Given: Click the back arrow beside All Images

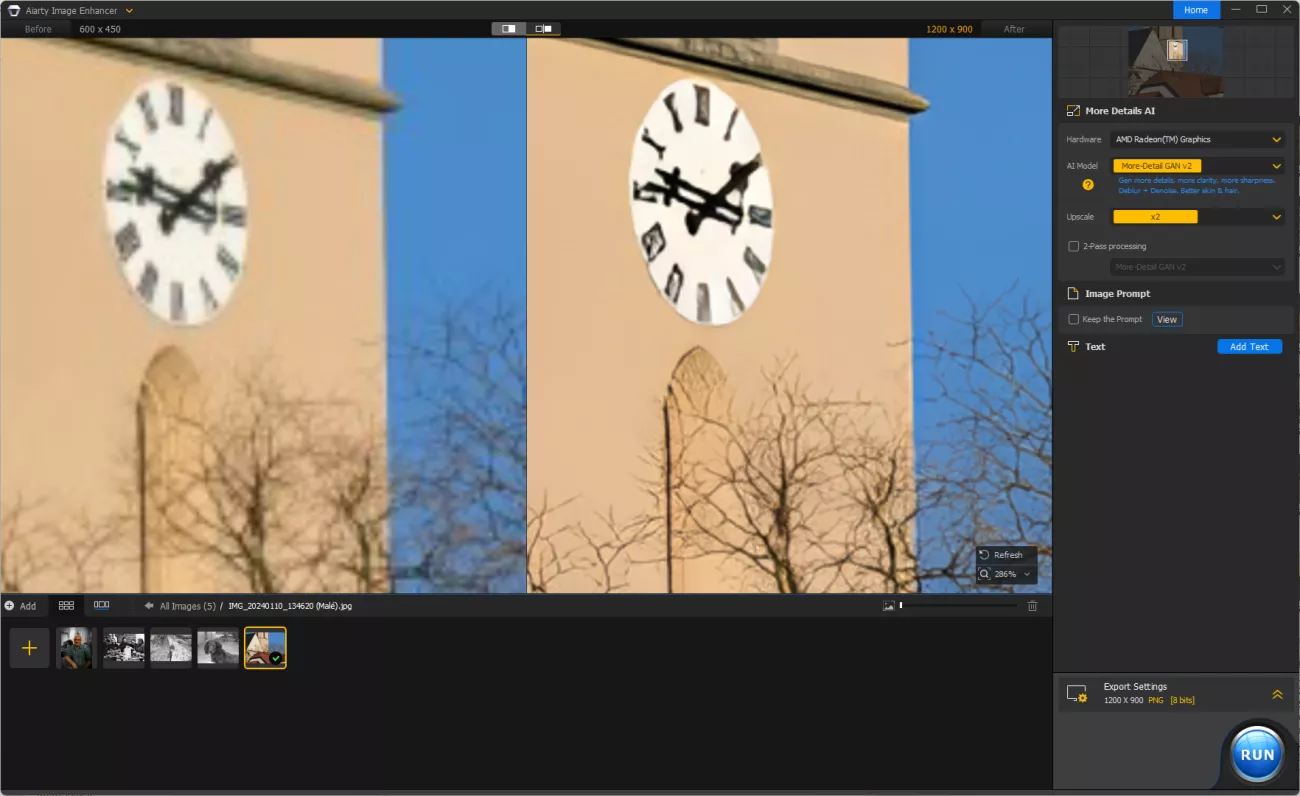Looking at the screenshot, I should pos(149,606).
